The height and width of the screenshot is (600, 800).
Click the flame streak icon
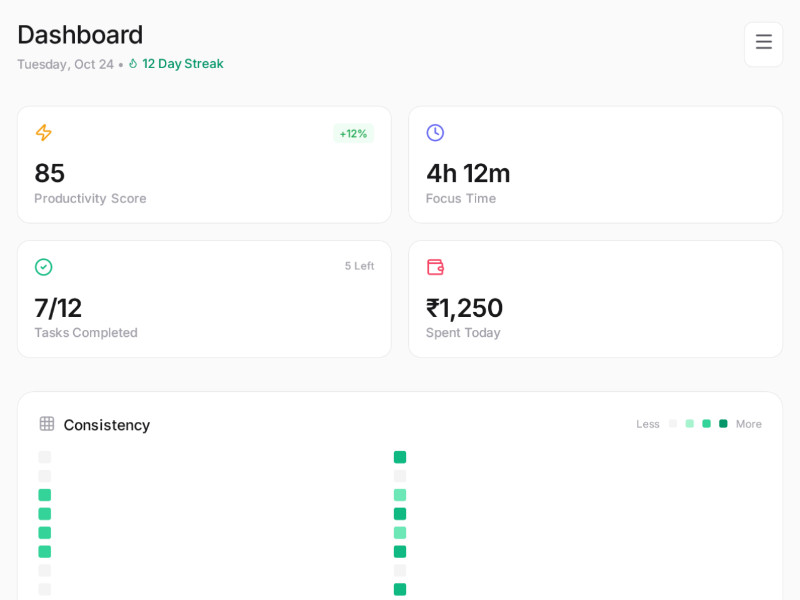point(133,64)
